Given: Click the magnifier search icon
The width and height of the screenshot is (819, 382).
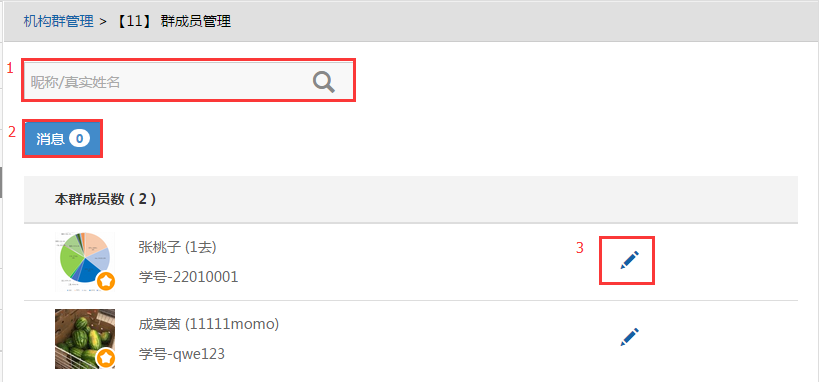Looking at the screenshot, I should [324, 82].
